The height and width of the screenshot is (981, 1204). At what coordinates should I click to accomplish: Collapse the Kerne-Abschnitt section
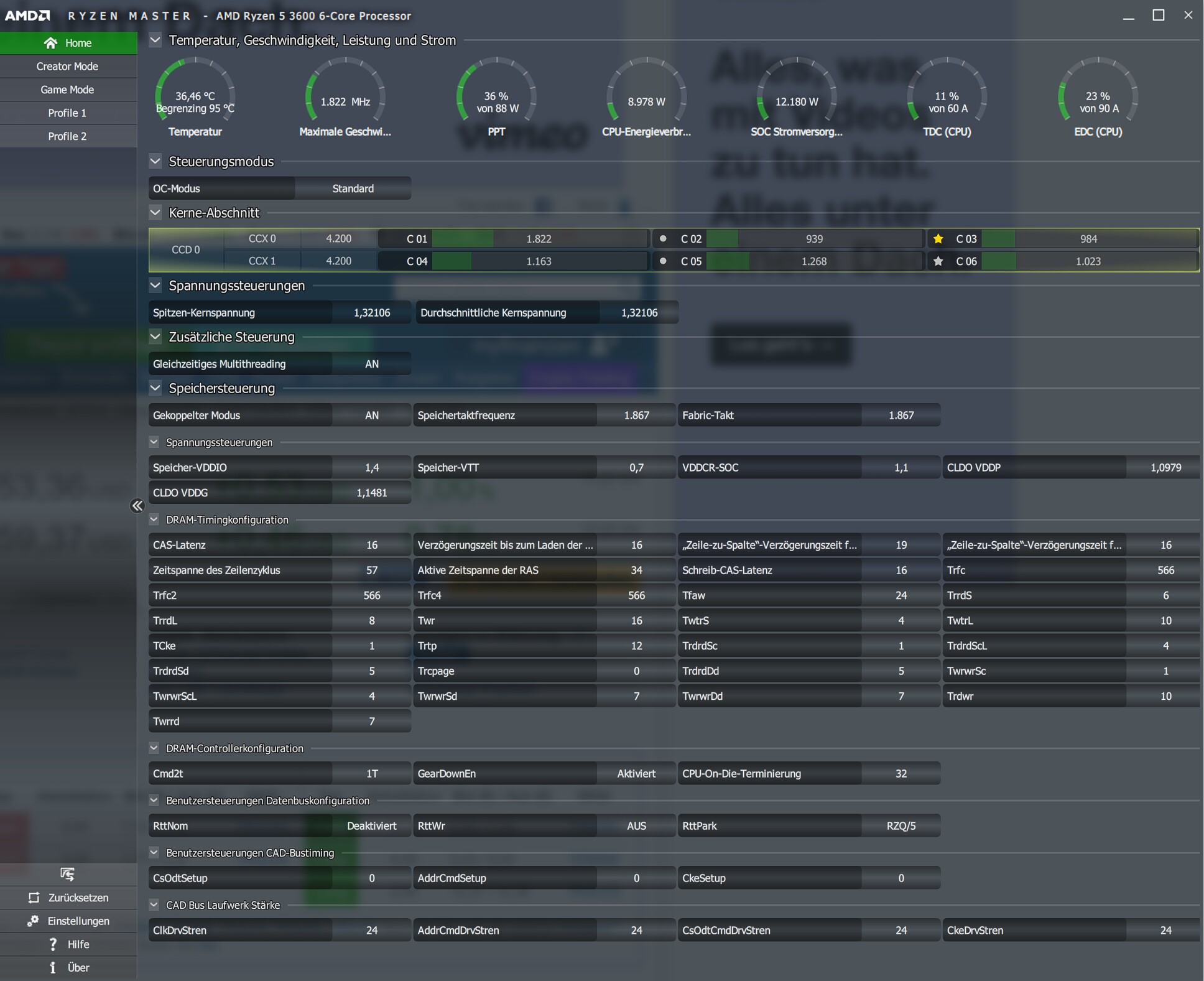(155, 213)
